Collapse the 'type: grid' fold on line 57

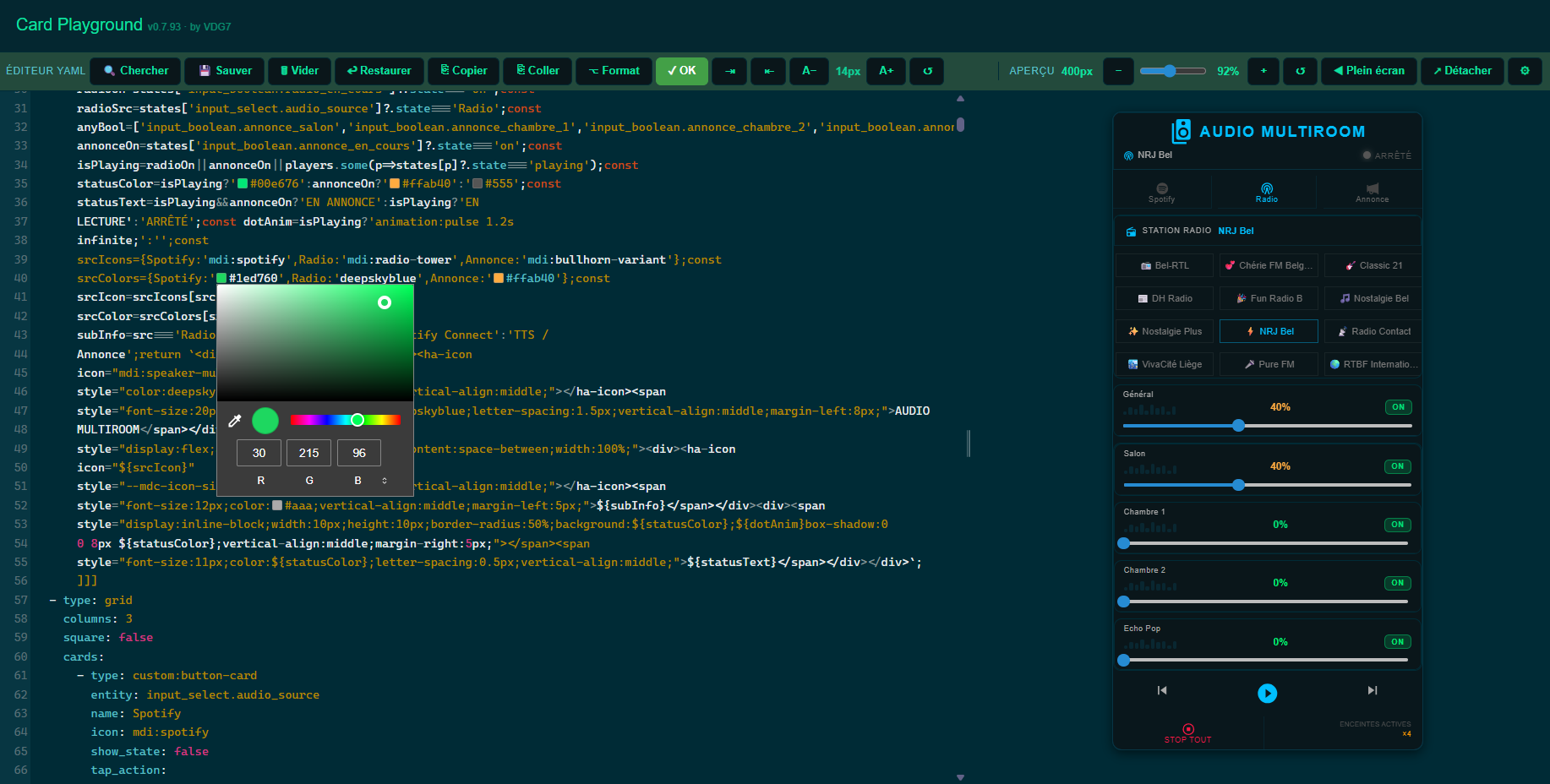pos(52,601)
